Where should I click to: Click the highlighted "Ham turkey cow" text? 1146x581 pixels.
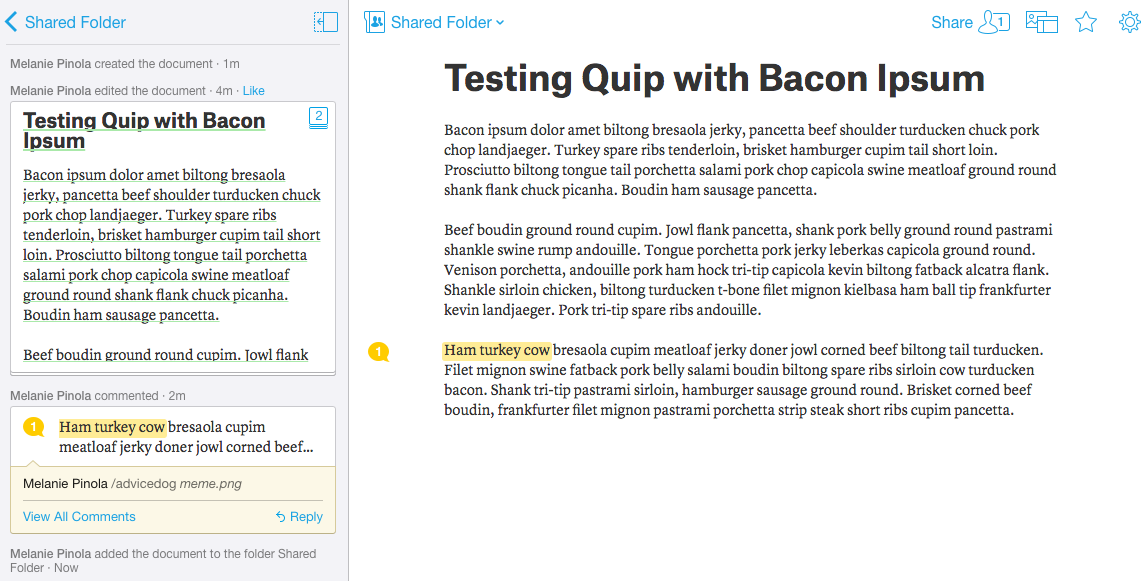pos(497,350)
